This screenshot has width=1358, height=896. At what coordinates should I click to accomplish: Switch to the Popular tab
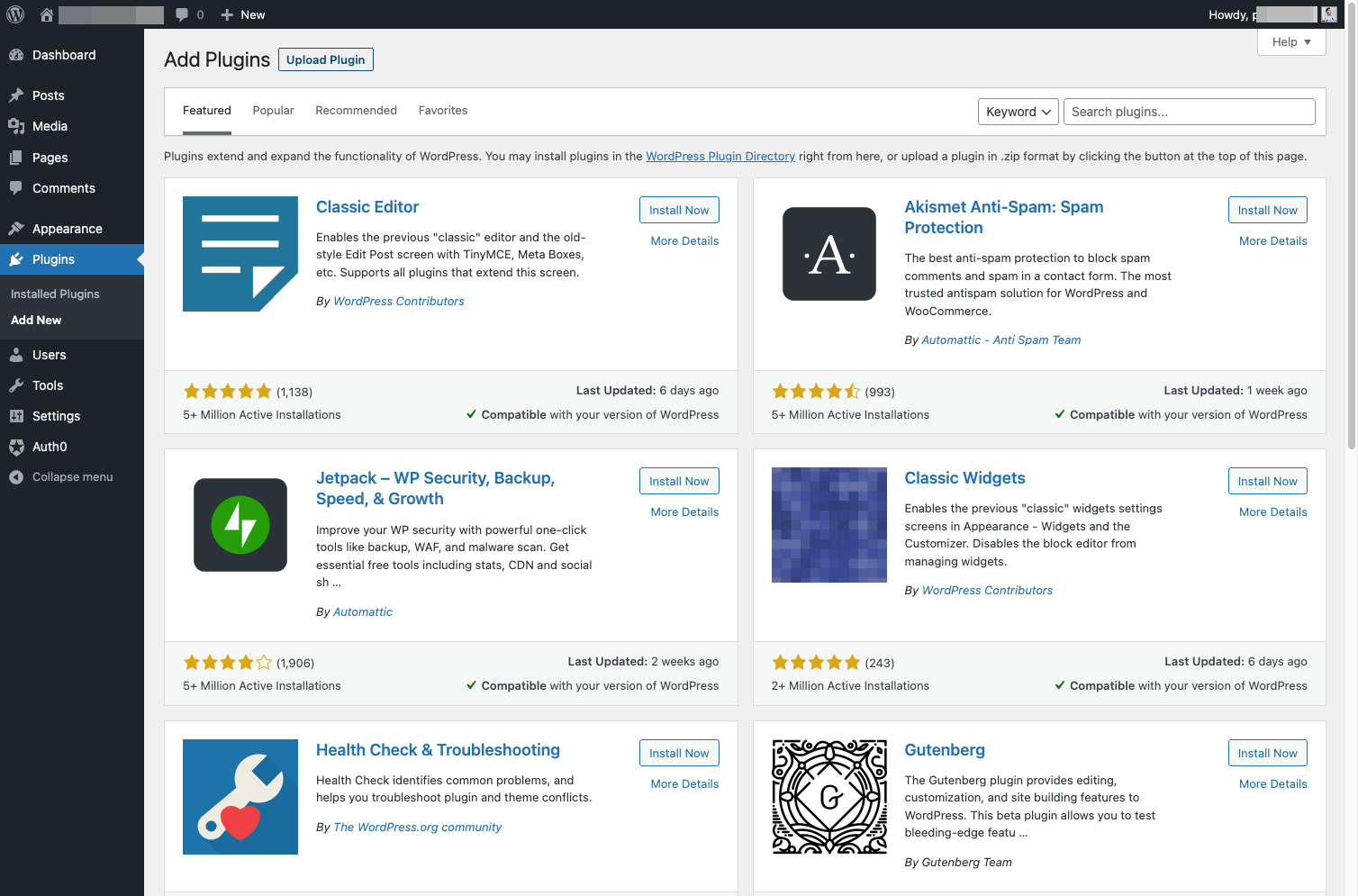tap(273, 111)
